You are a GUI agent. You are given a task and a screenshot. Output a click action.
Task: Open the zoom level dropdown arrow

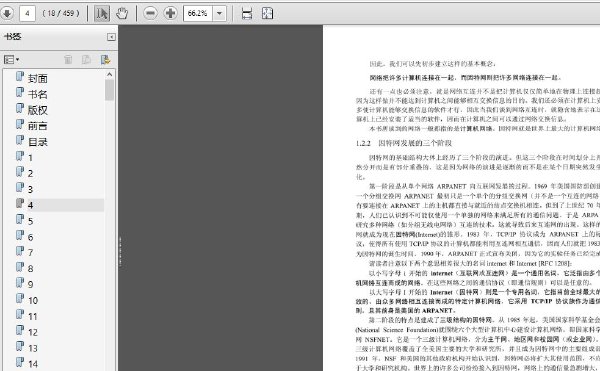(219, 13)
